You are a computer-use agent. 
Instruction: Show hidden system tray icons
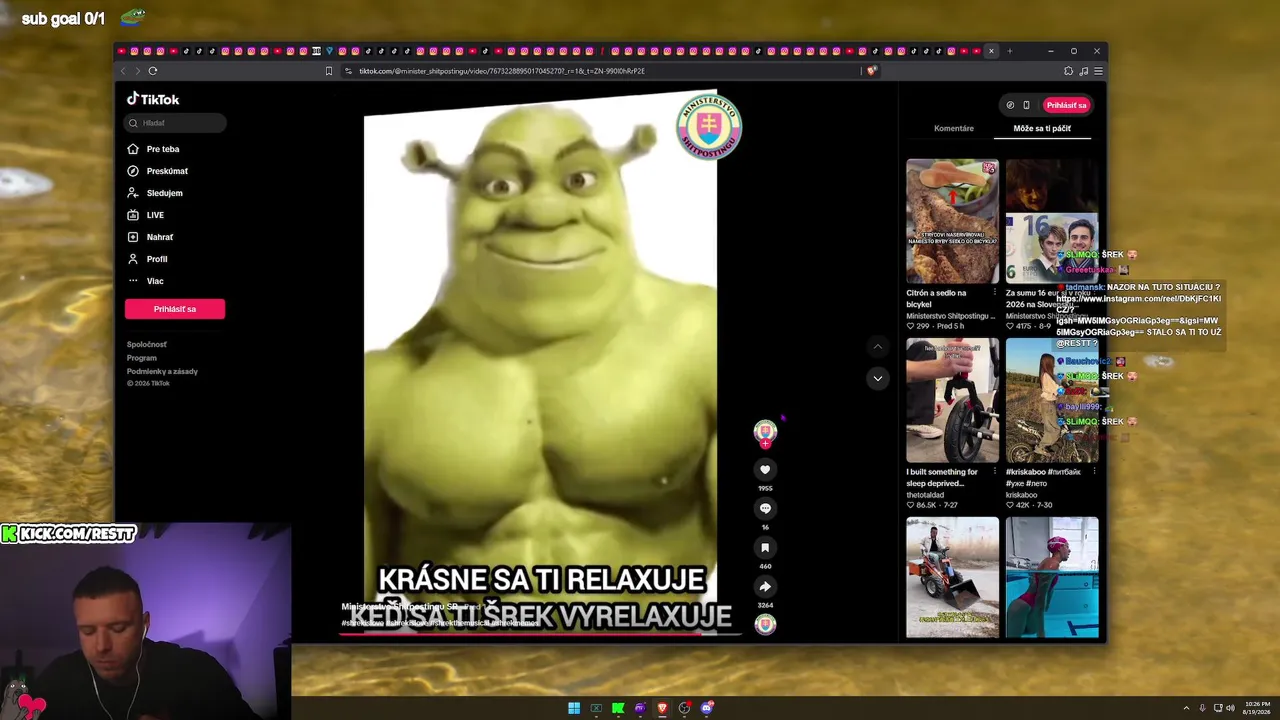pyautogui.click(x=1186, y=708)
